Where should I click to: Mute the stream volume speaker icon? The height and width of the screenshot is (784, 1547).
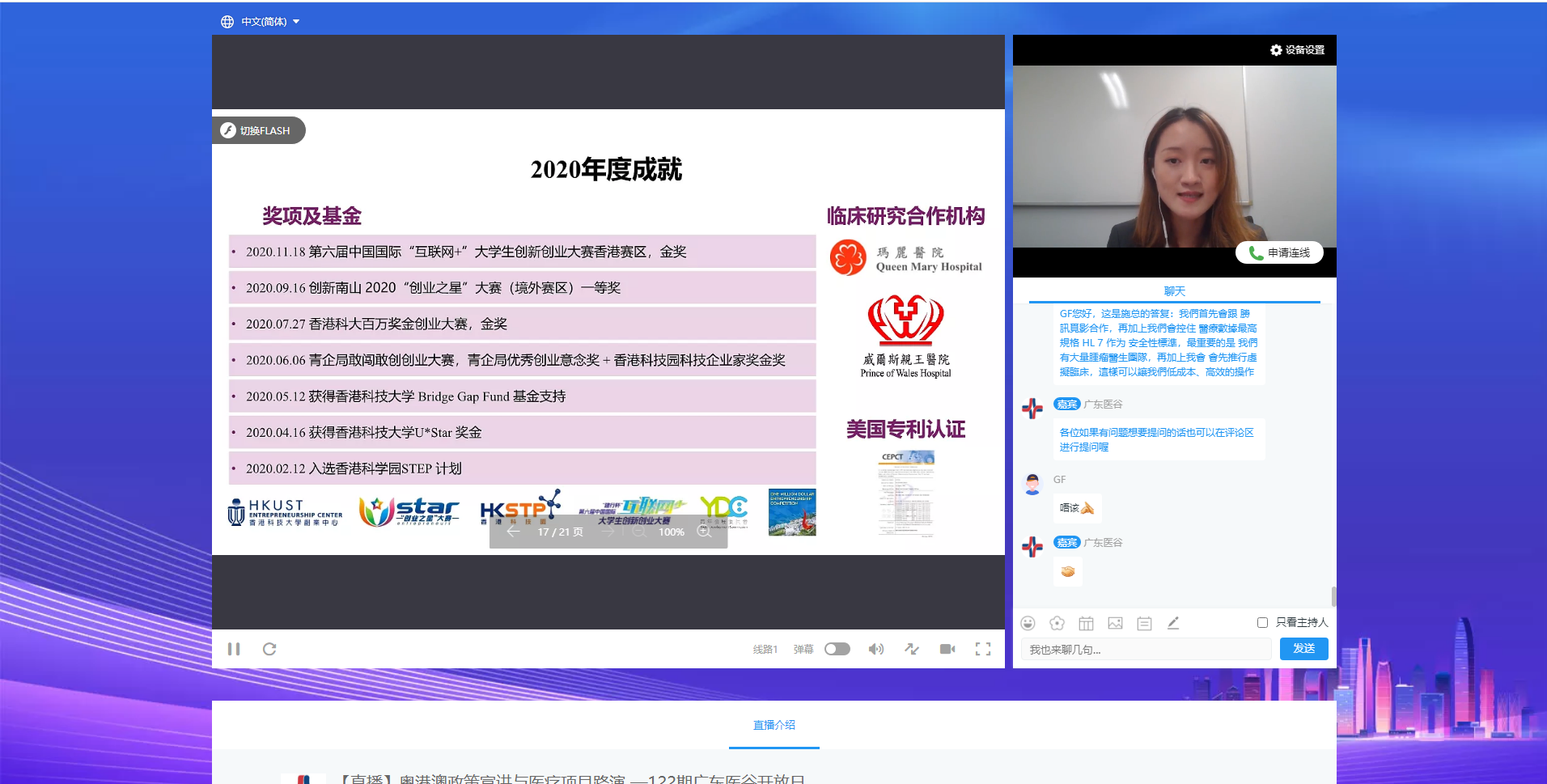875,649
